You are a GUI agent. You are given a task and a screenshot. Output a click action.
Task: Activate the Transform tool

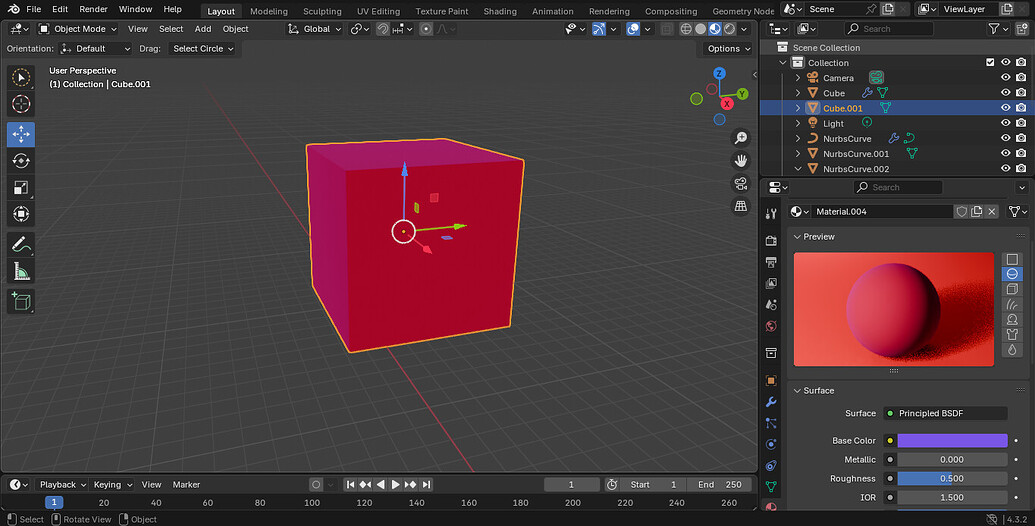point(21,214)
